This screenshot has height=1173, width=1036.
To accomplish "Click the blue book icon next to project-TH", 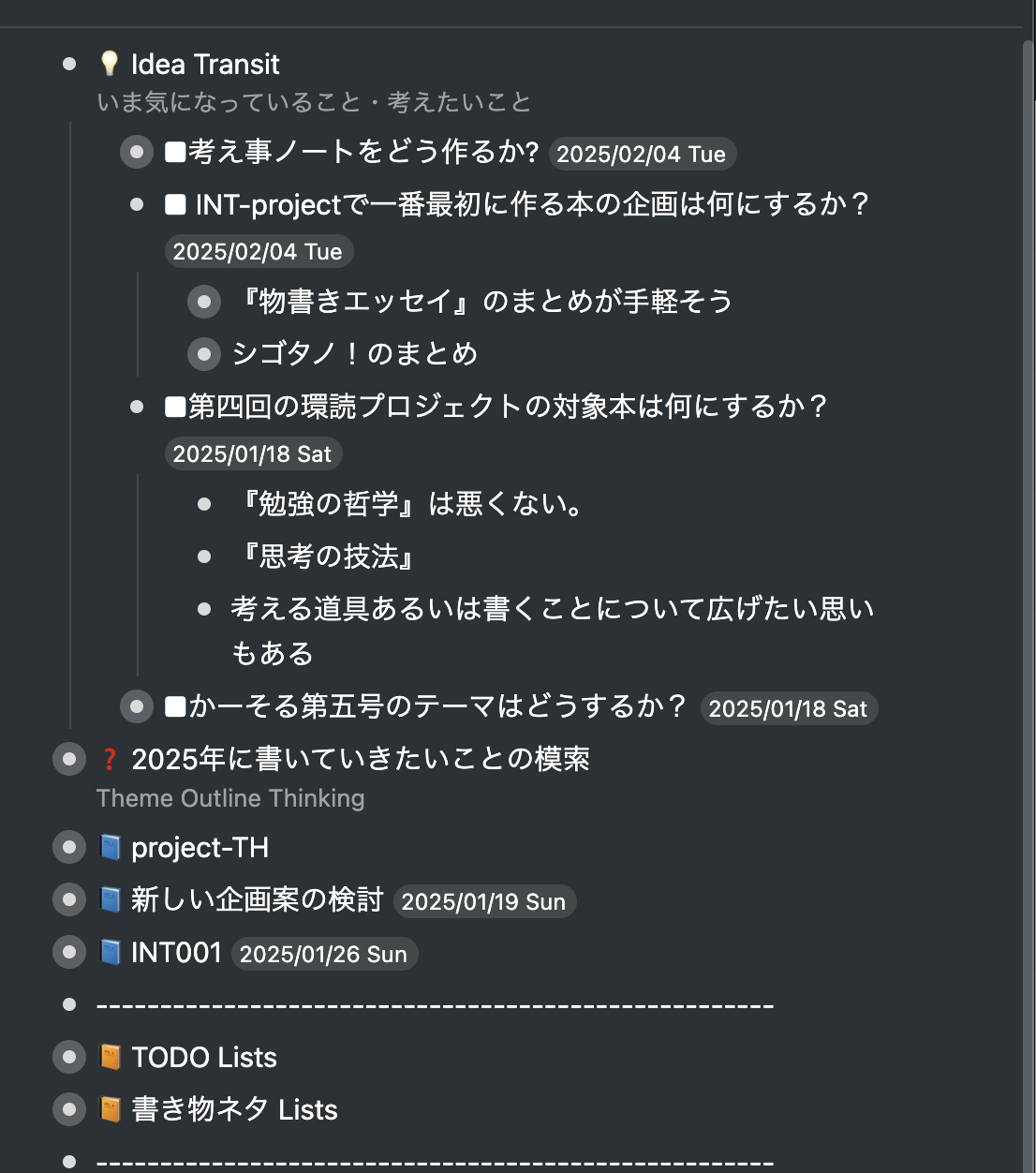I will coord(110,846).
